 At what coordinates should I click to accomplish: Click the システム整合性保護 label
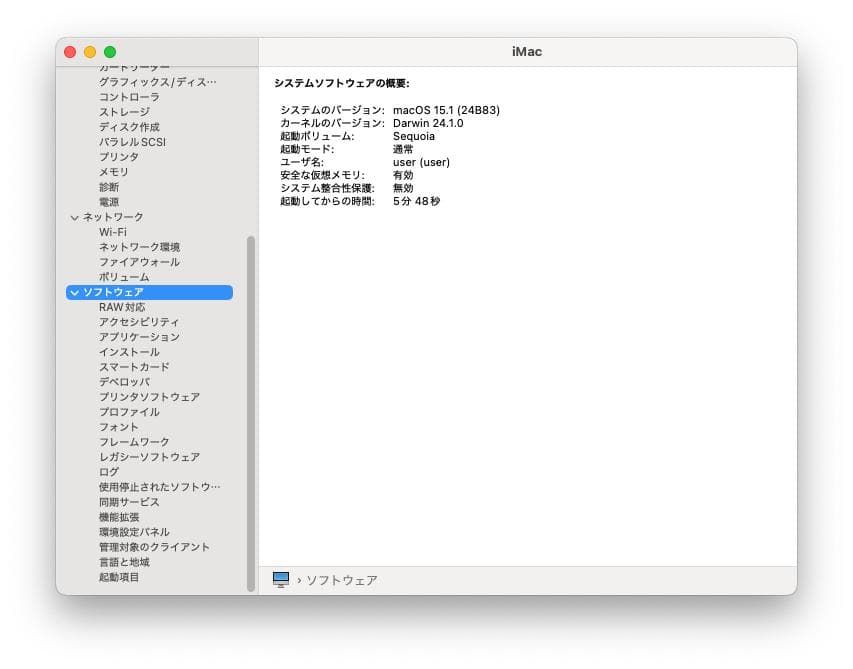[x=327, y=188]
